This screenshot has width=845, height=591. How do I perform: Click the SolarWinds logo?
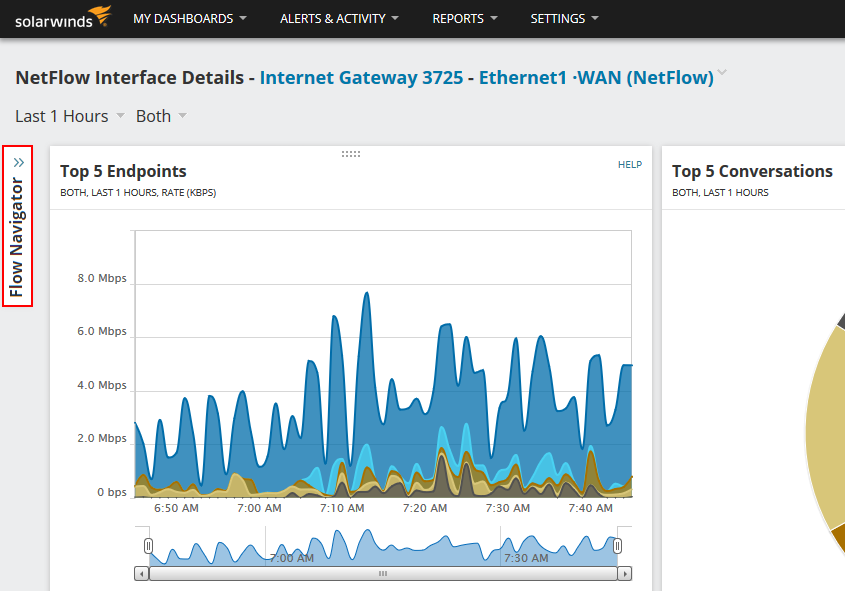62,18
